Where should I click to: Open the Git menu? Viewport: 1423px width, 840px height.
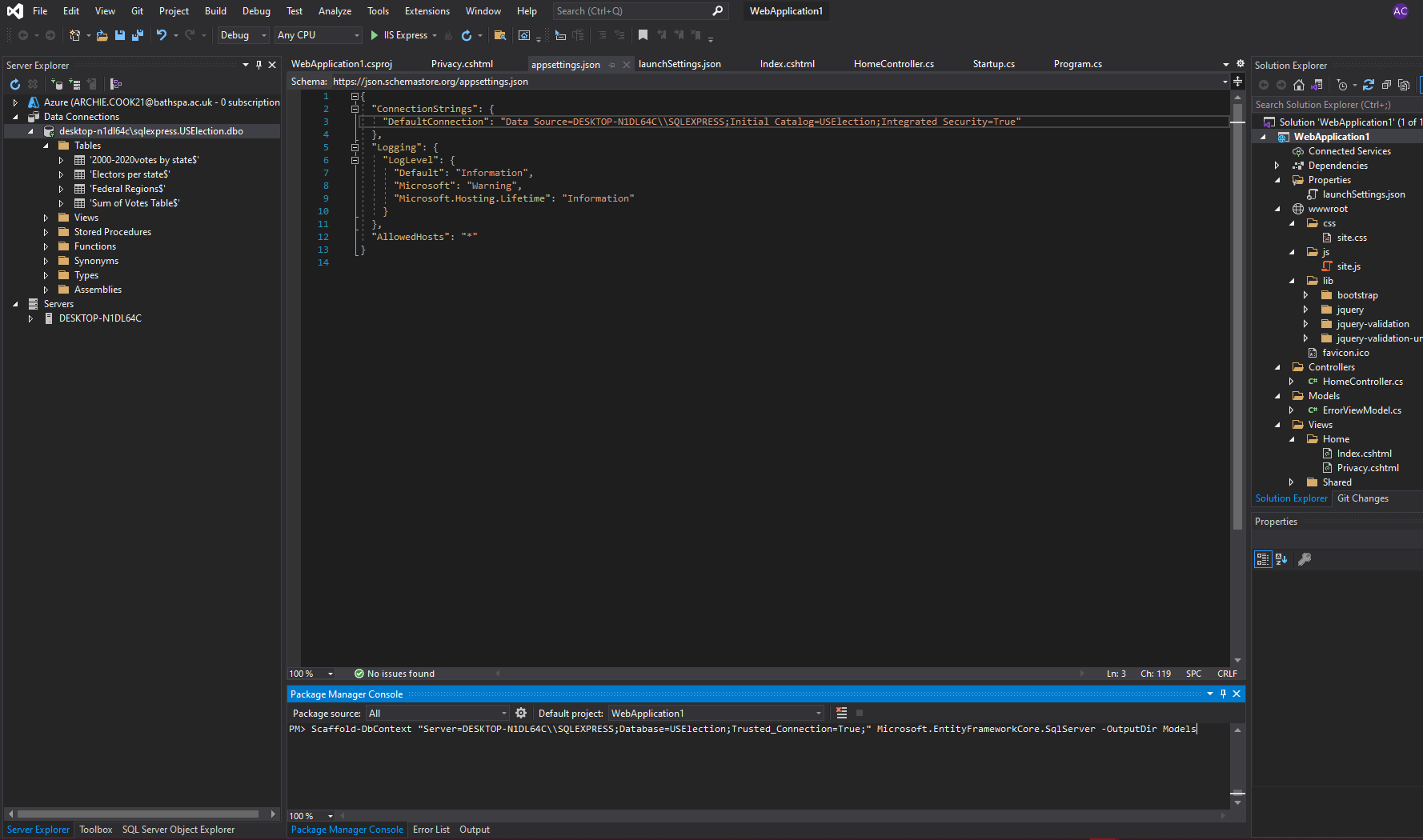pyautogui.click(x=136, y=10)
